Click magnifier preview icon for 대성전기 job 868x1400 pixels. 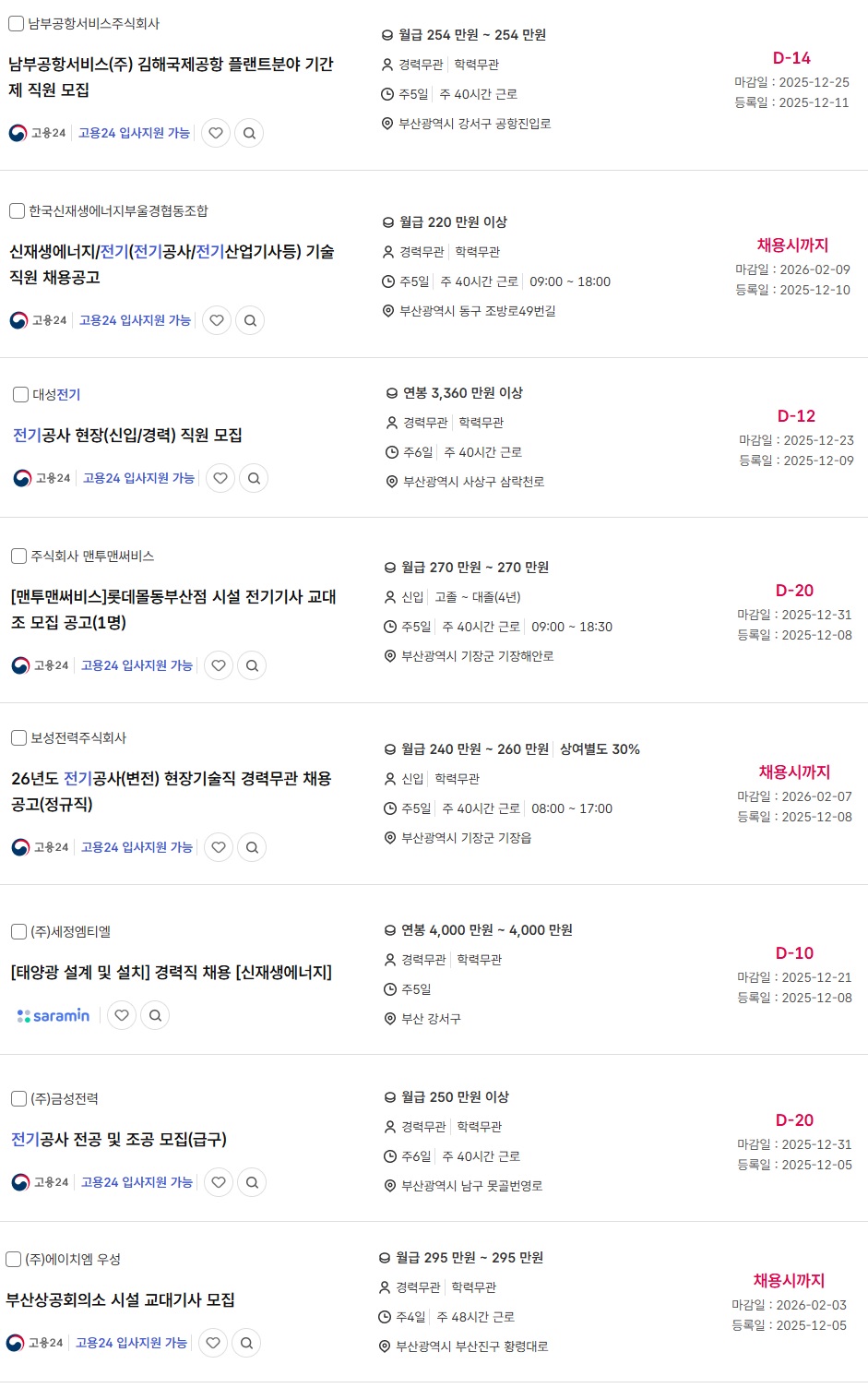point(254,478)
